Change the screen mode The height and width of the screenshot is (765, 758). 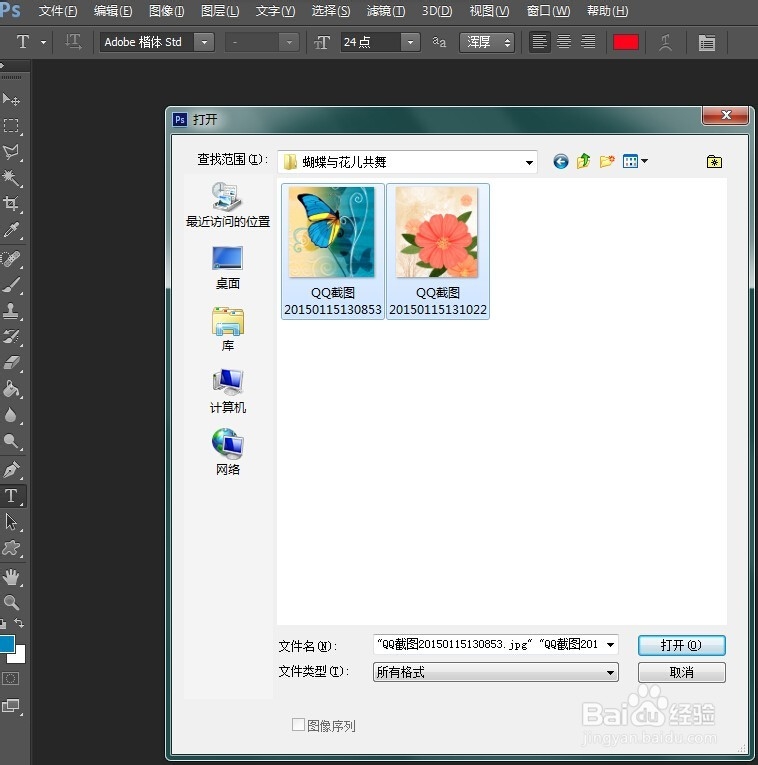pyautogui.click(x=11, y=705)
